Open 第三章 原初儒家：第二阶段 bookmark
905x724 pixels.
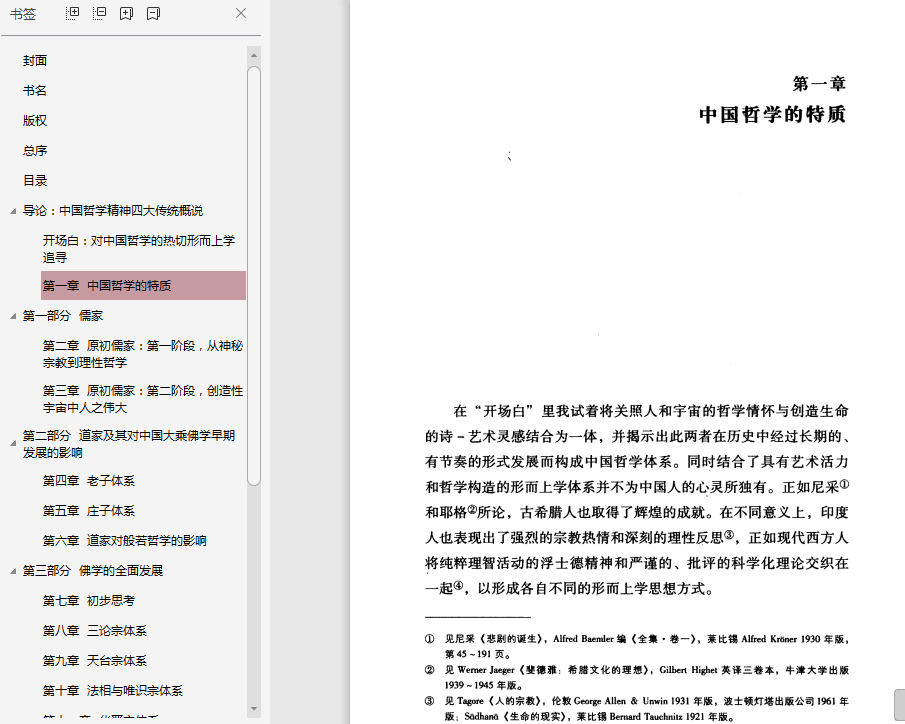coord(143,399)
